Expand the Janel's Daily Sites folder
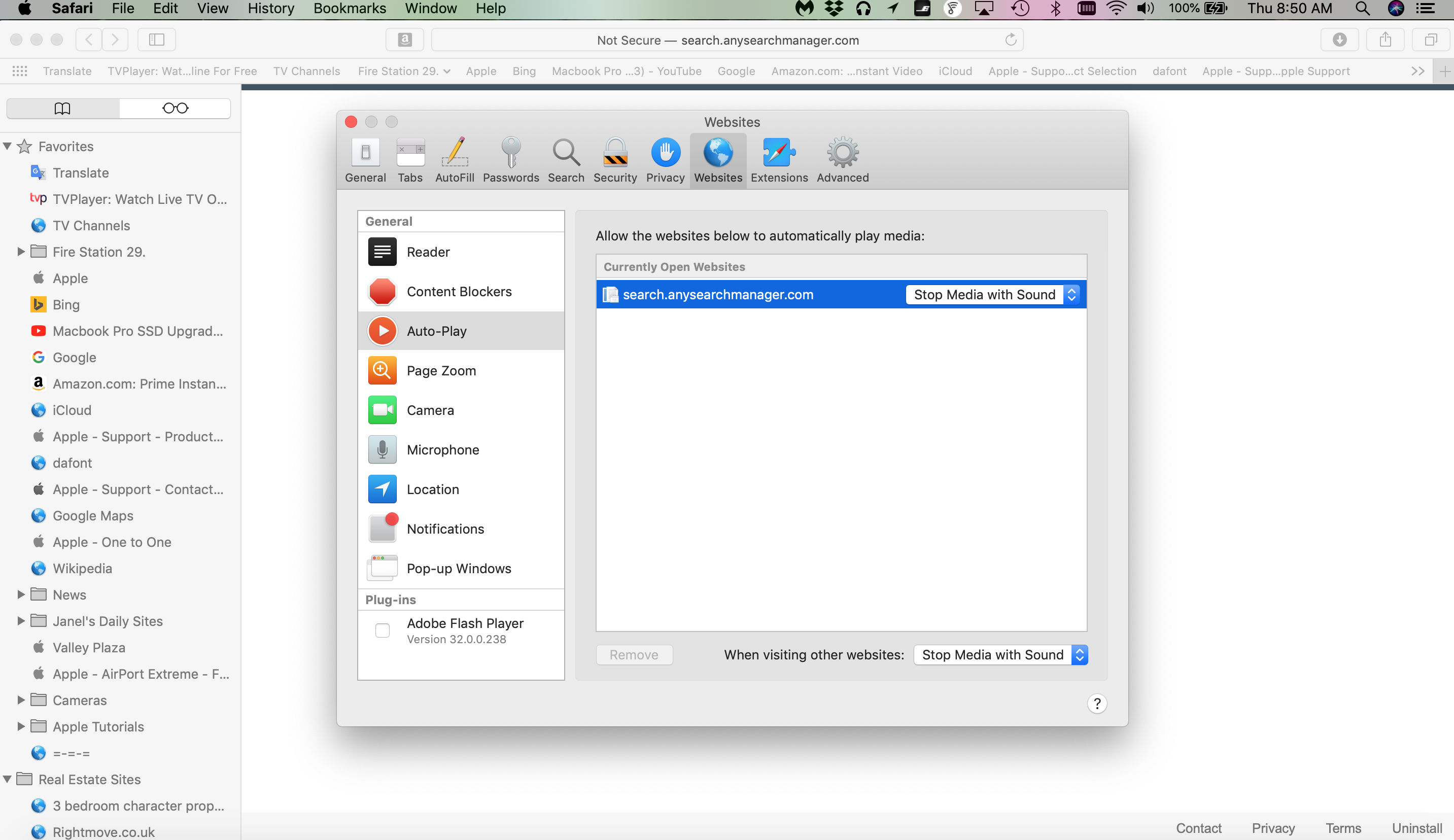The height and width of the screenshot is (840, 1454). point(21,621)
